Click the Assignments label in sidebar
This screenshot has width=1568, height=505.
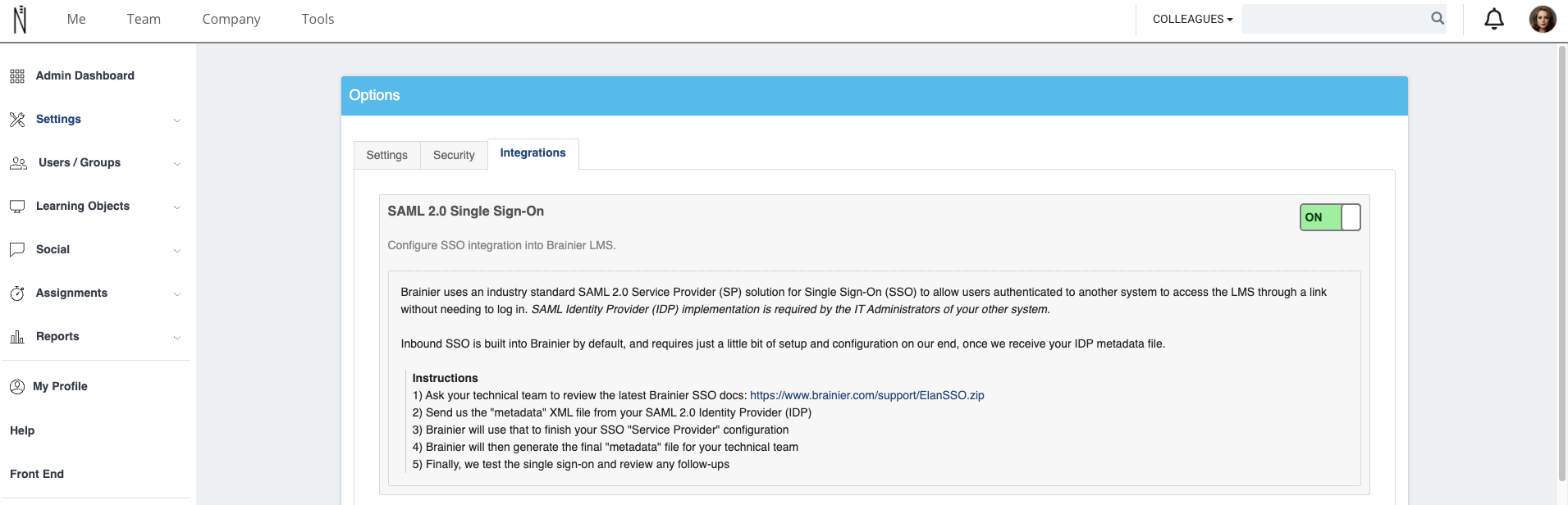pyautogui.click(x=71, y=293)
